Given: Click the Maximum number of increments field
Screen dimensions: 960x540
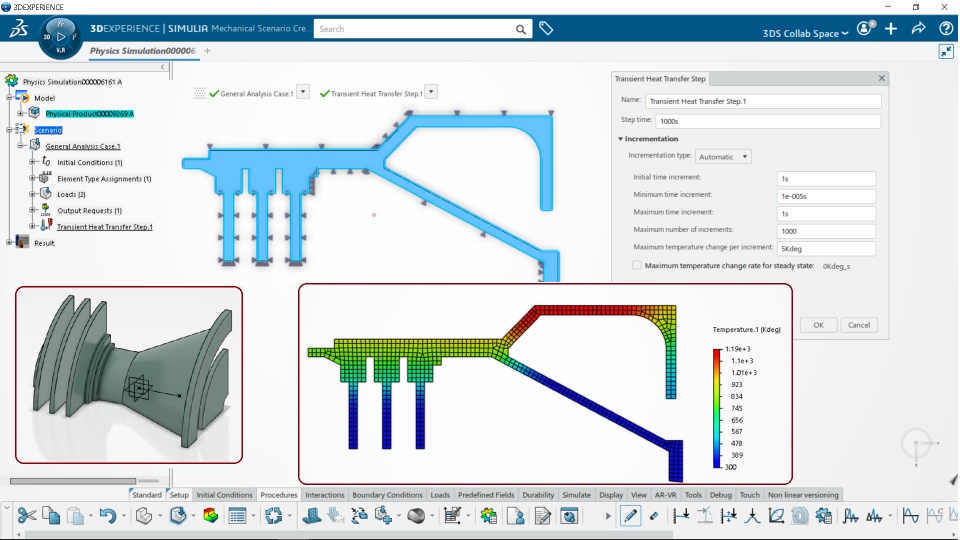Looking at the screenshot, I should (x=826, y=231).
